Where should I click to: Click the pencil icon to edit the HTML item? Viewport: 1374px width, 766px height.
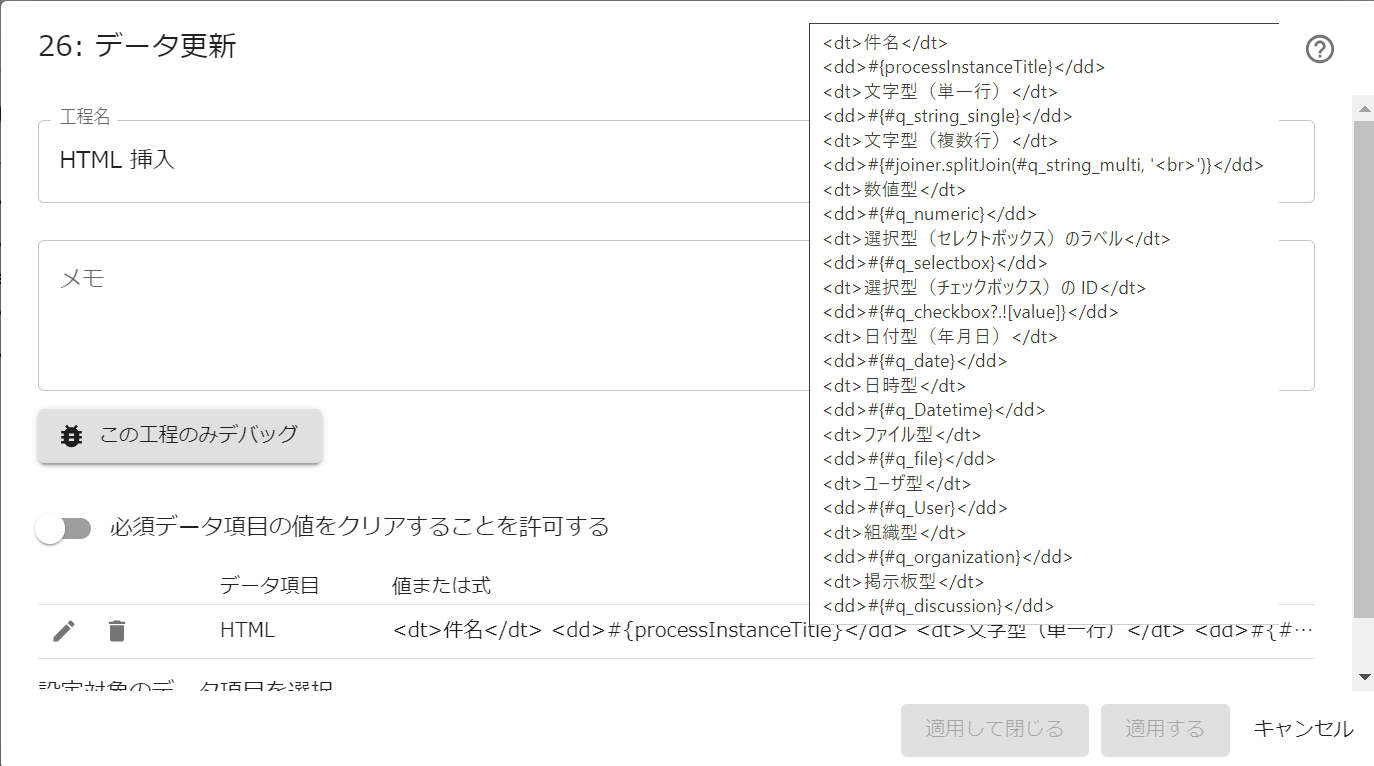[63, 630]
